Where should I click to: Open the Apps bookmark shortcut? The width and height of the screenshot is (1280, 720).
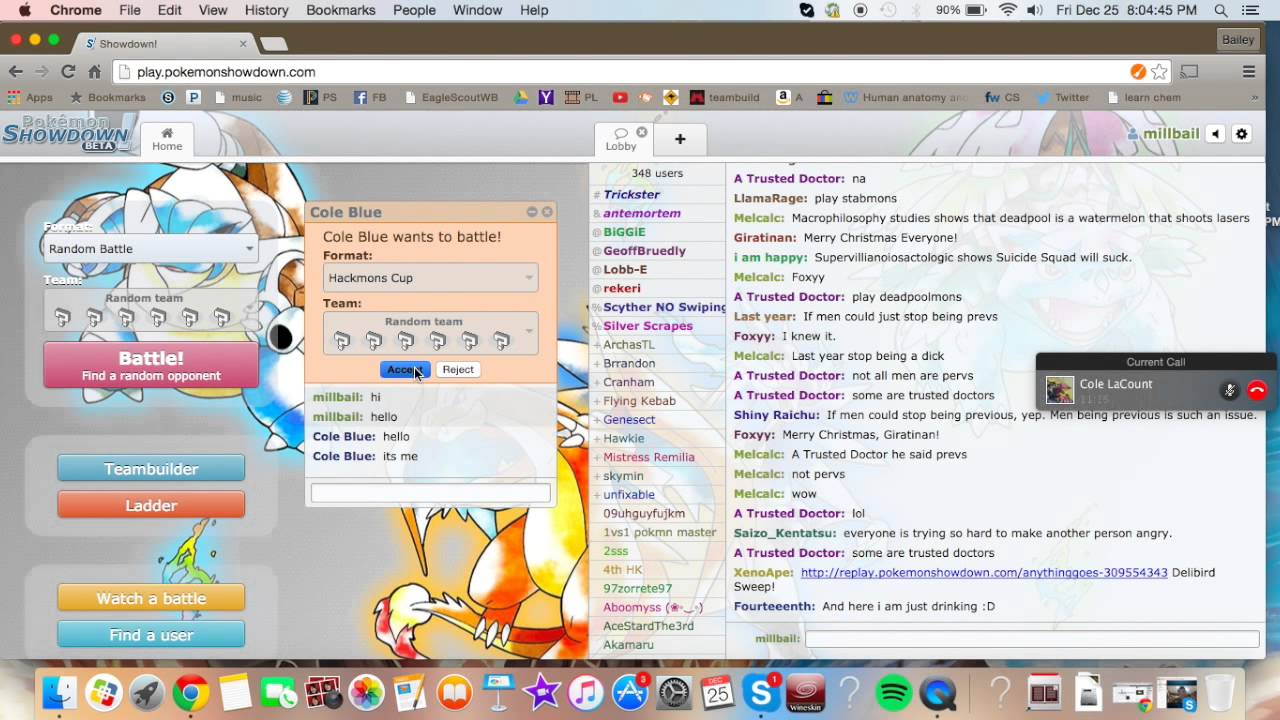[30, 98]
